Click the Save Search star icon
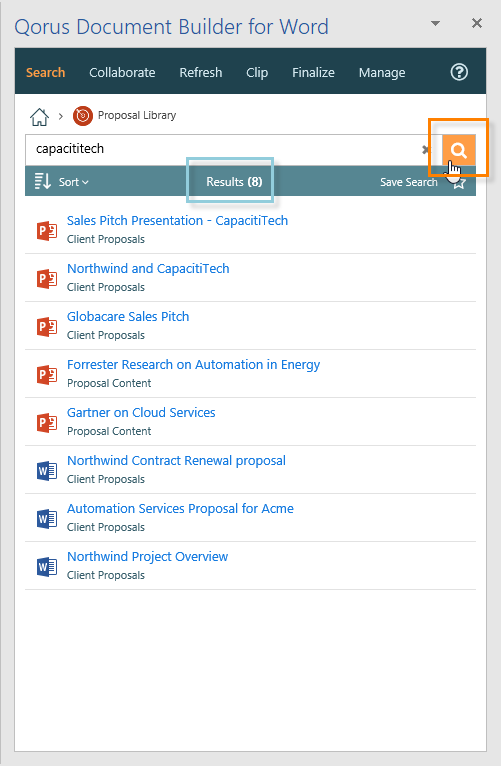Viewport: 501px width, 766px height. tap(458, 183)
